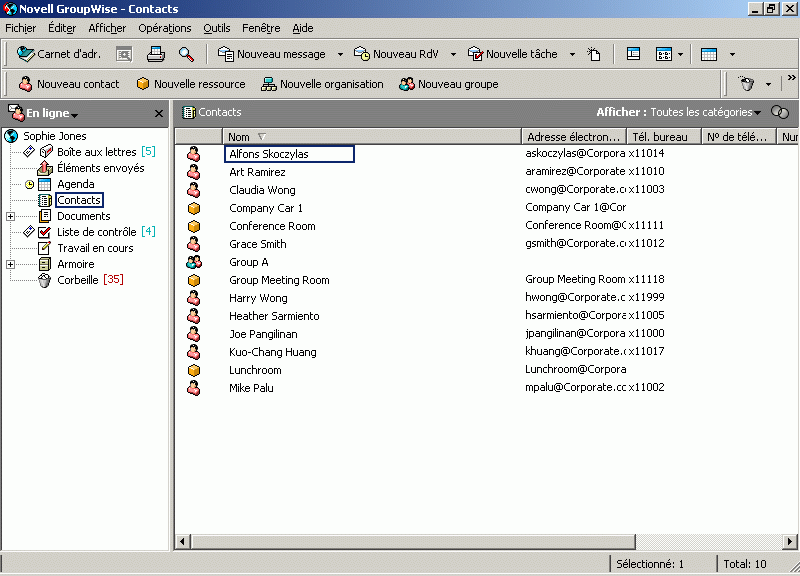Viewport: 800px width, 576px height.
Task: Open the Nouveau message dropdown arrow
Action: point(340,55)
